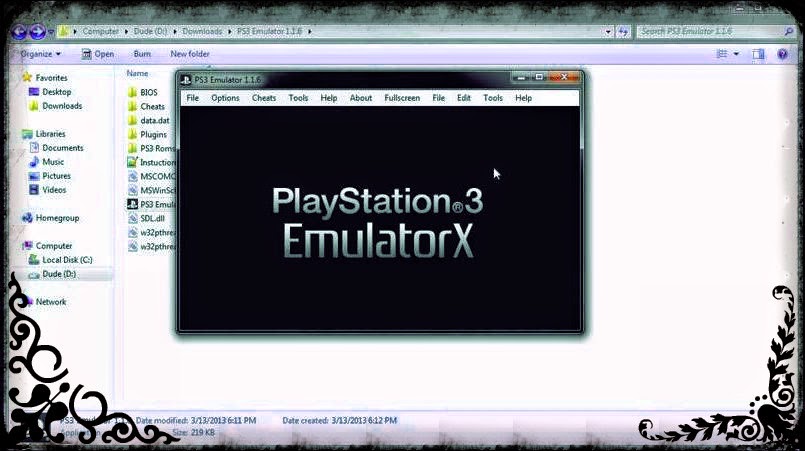
Task: Refresh the folder using the refresh icon
Action: pyautogui.click(x=623, y=32)
